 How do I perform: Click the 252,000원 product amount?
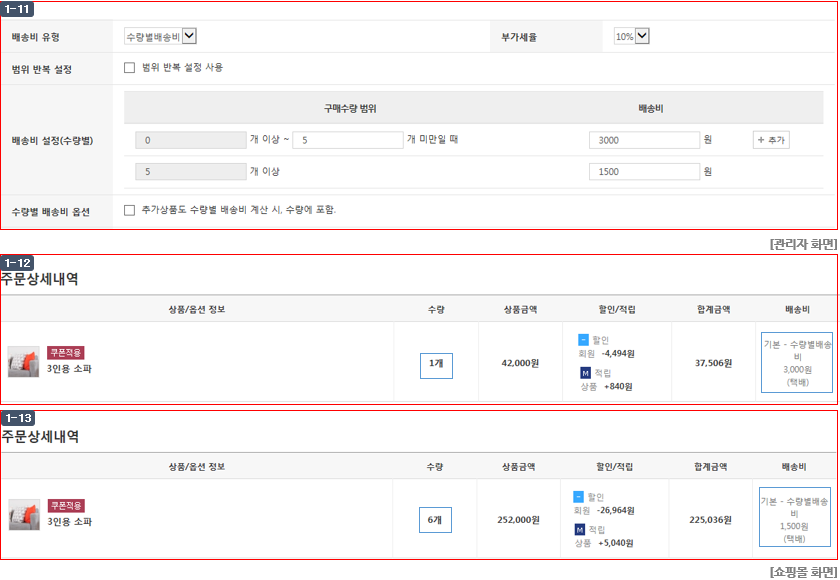(x=518, y=520)
